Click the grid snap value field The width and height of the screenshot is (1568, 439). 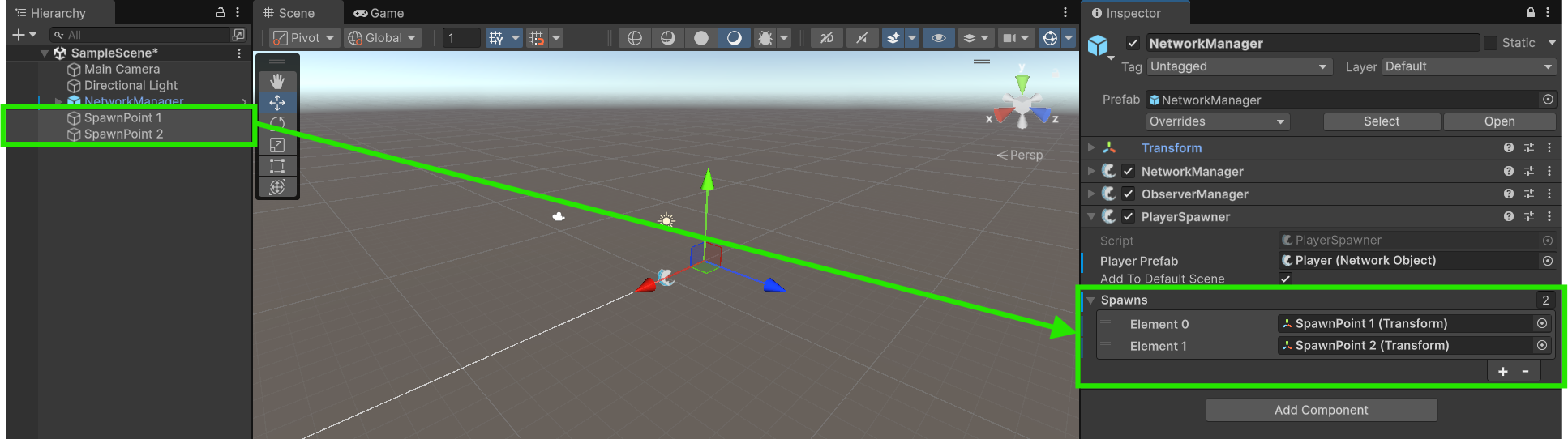point(462,38)
